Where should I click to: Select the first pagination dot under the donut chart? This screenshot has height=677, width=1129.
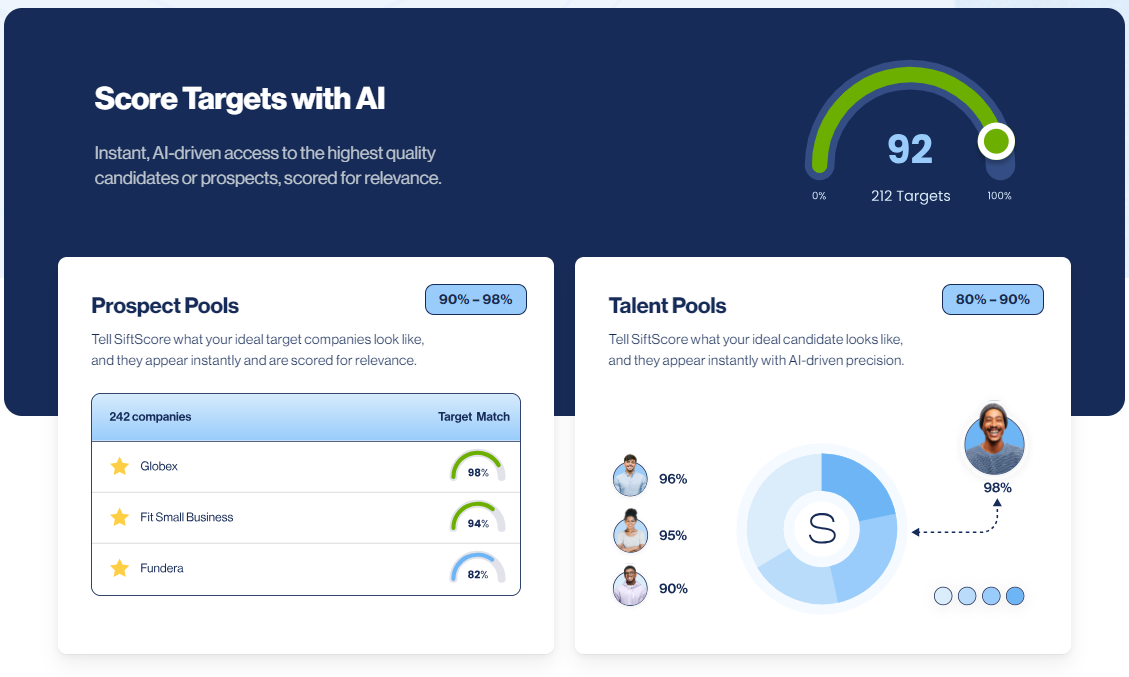[x=943, y=595]
